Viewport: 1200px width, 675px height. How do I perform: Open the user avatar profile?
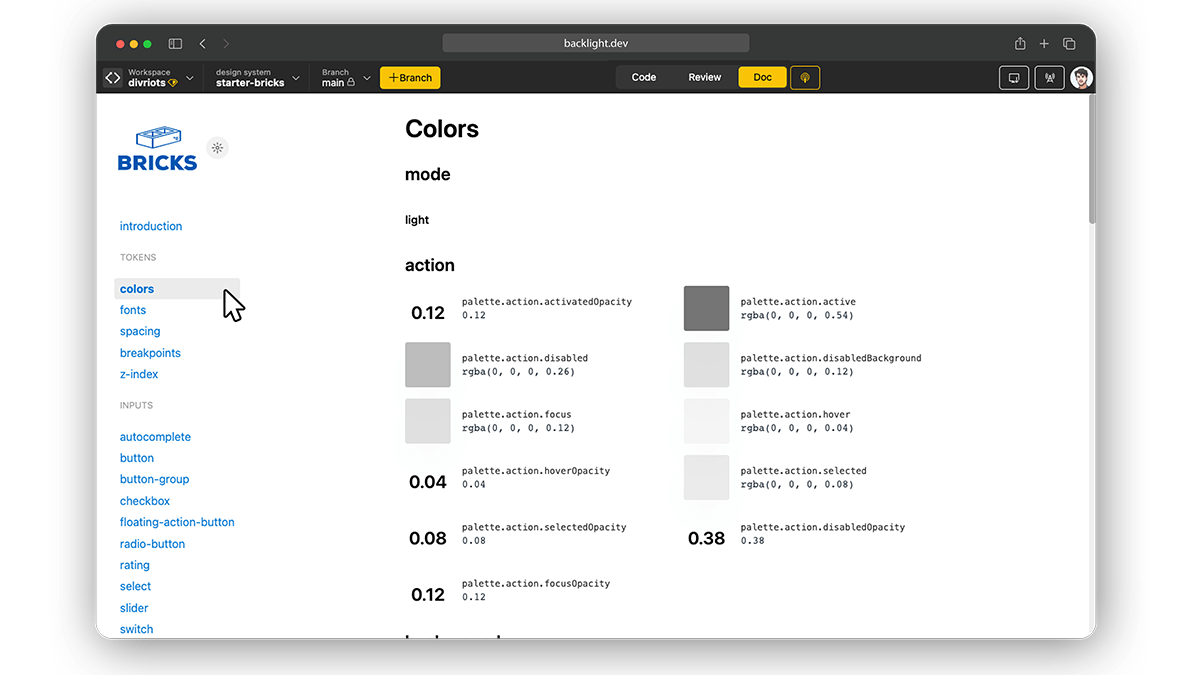tap(1081, 77)
